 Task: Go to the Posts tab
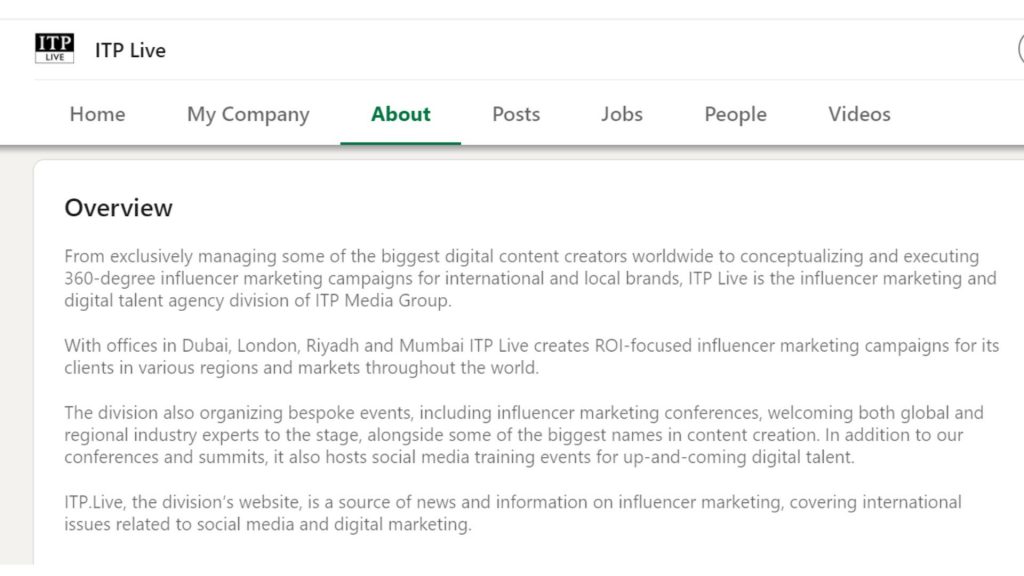pyautogui.click(x=516, y=114)
